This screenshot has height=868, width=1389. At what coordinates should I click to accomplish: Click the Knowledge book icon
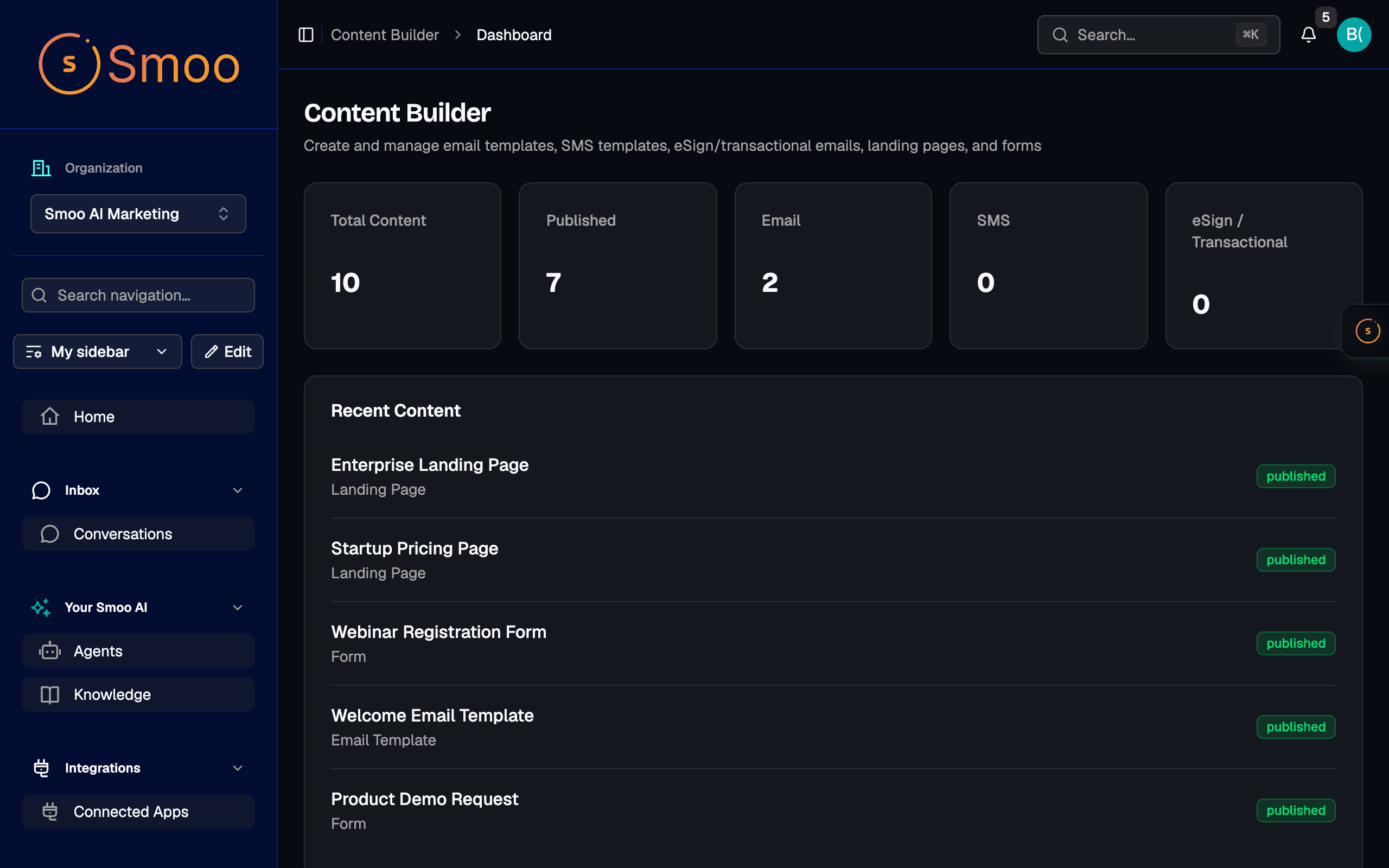(x=50, y=694)
